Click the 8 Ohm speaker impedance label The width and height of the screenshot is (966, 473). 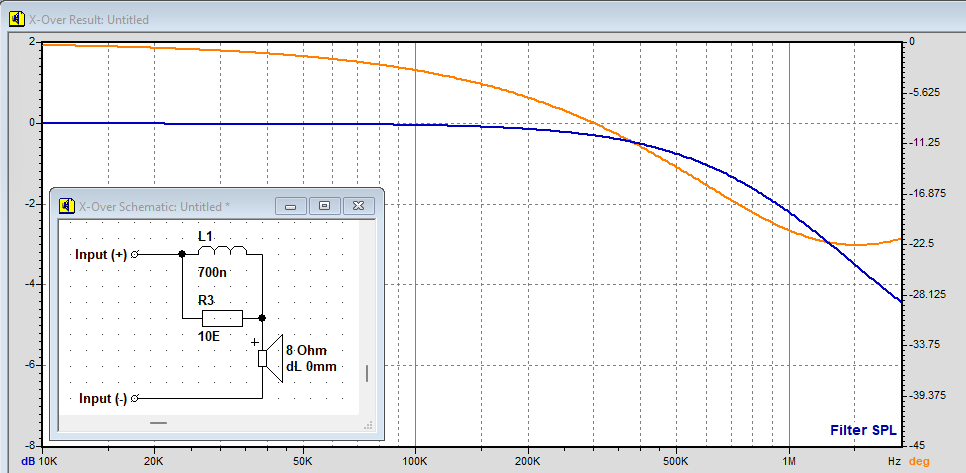[306, 351]
